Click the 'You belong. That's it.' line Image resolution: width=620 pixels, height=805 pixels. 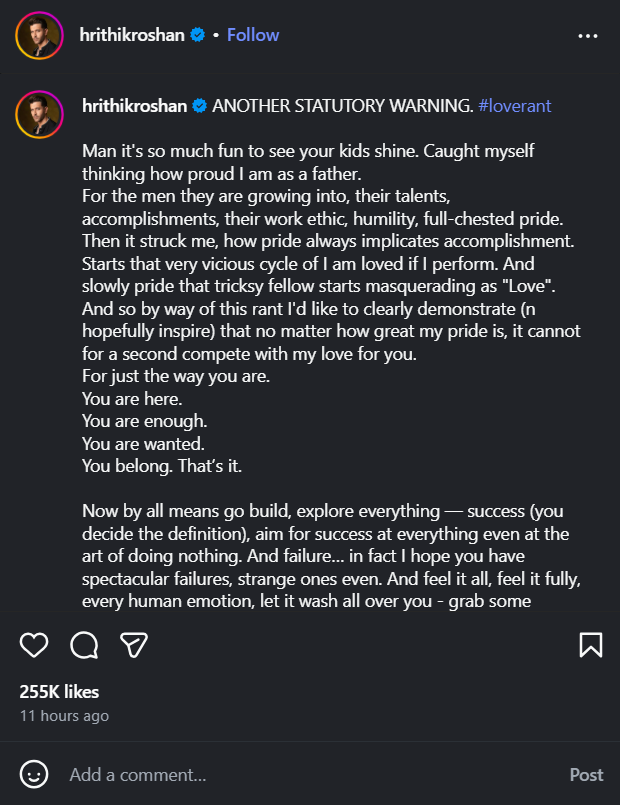click(162, 466)
